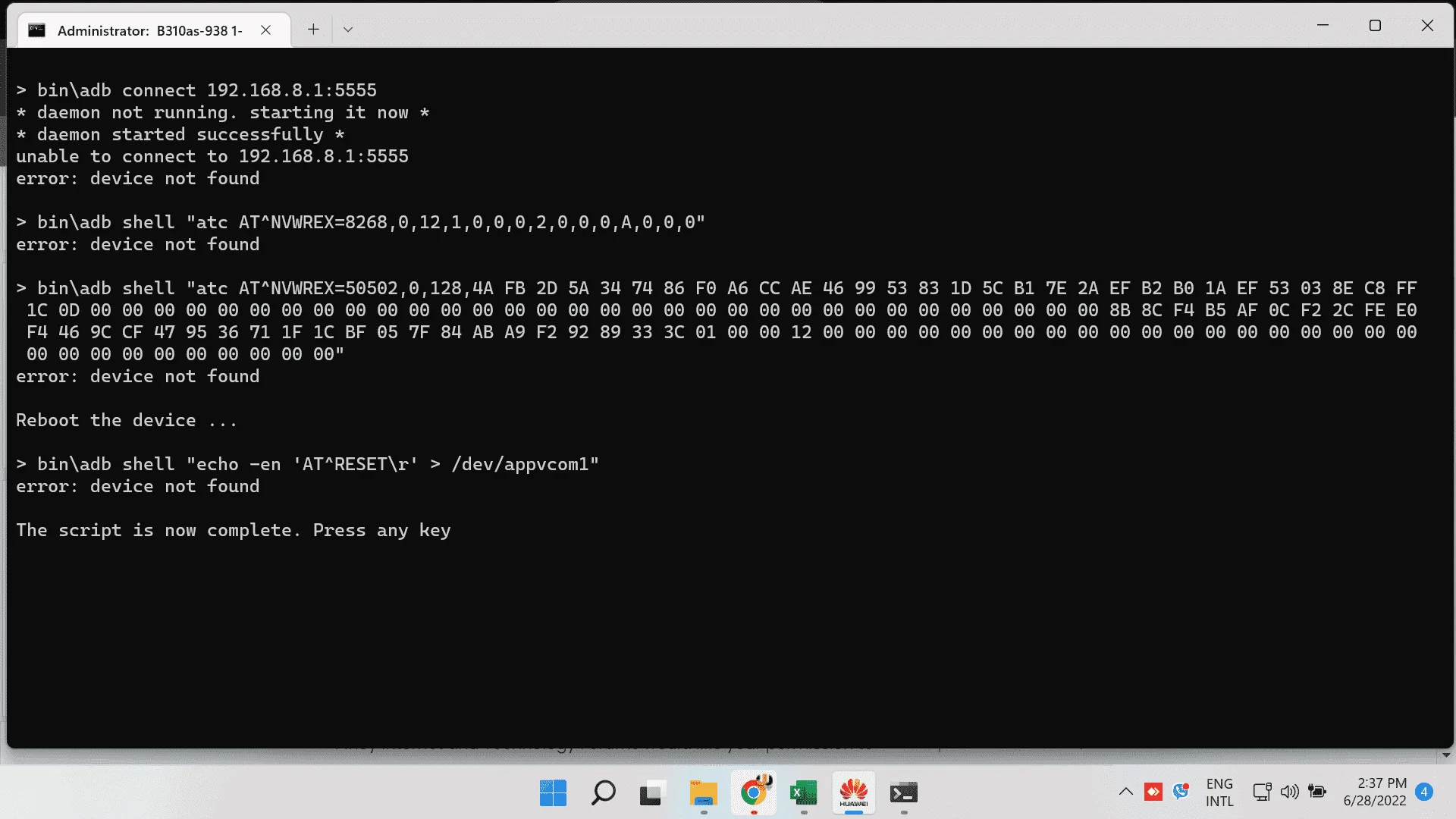Open the Huawei app on the taskbar

[854, 793]
